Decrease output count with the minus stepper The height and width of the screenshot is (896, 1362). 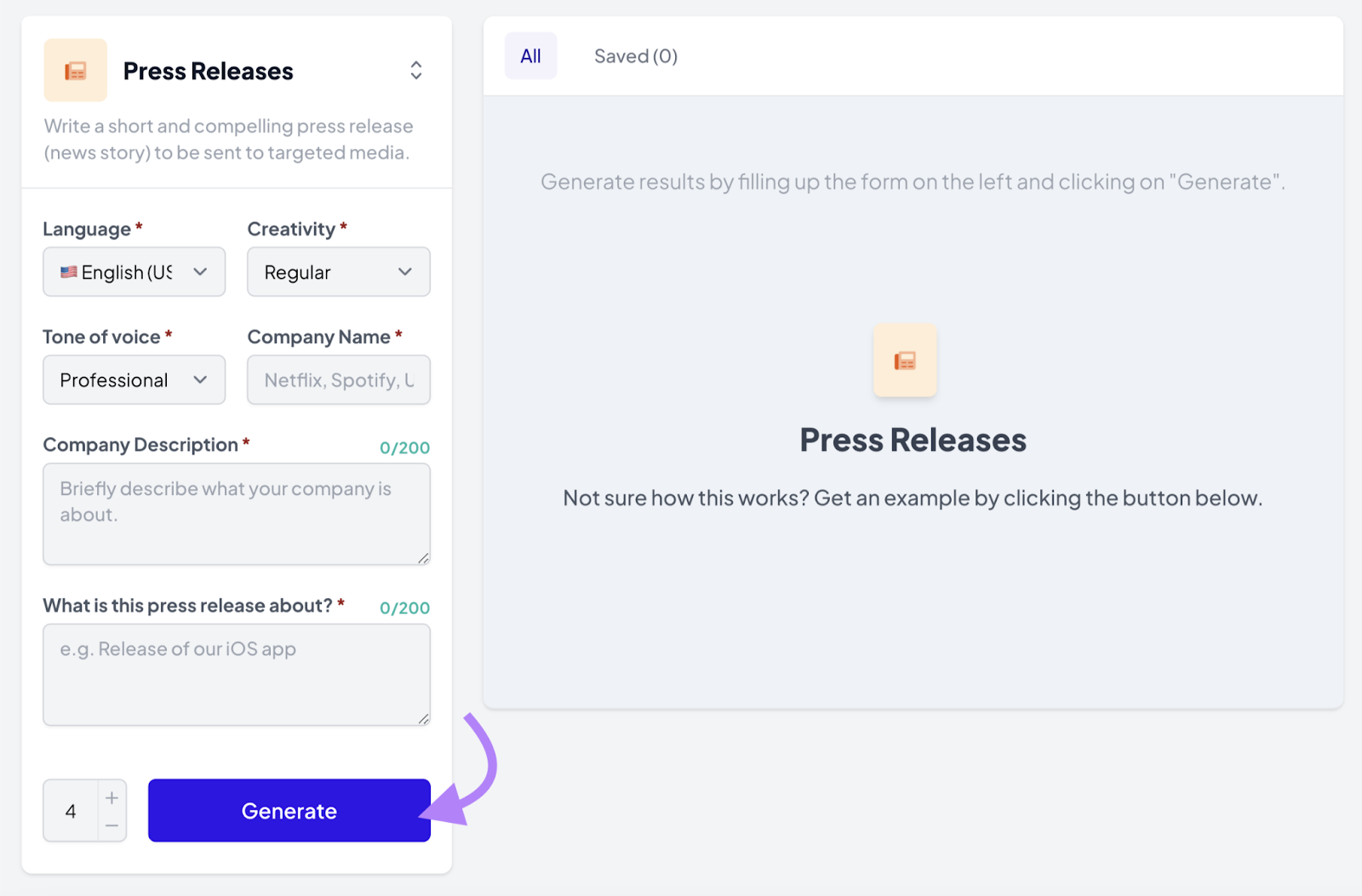point(112,825)
